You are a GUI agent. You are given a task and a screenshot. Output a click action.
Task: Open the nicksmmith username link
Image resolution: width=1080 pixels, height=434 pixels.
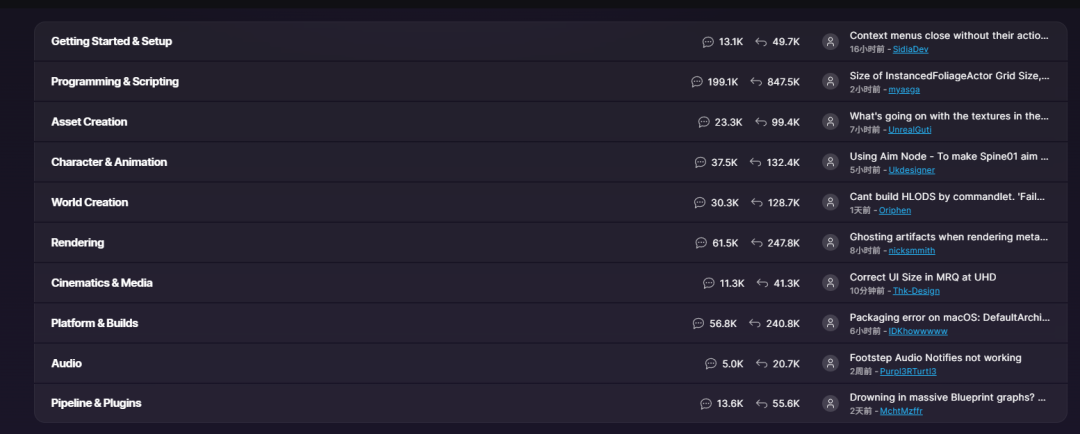912,251
